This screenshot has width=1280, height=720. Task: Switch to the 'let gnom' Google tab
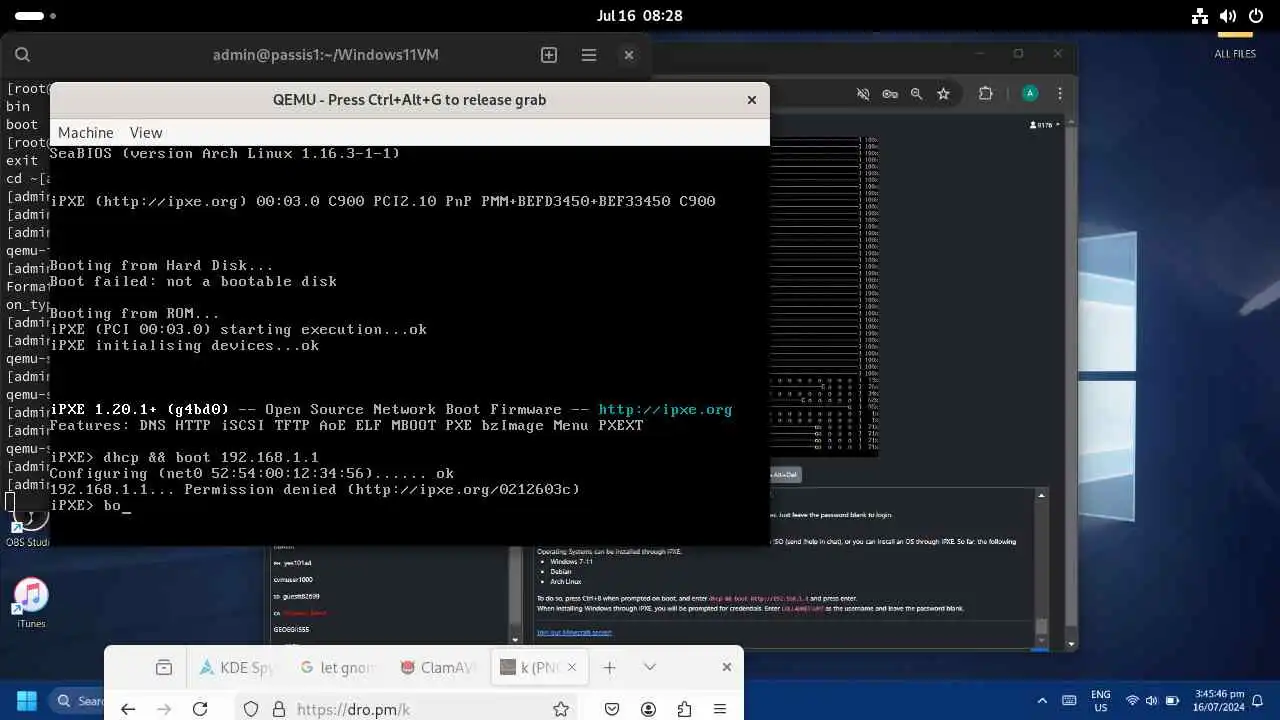tap(337, 667)
